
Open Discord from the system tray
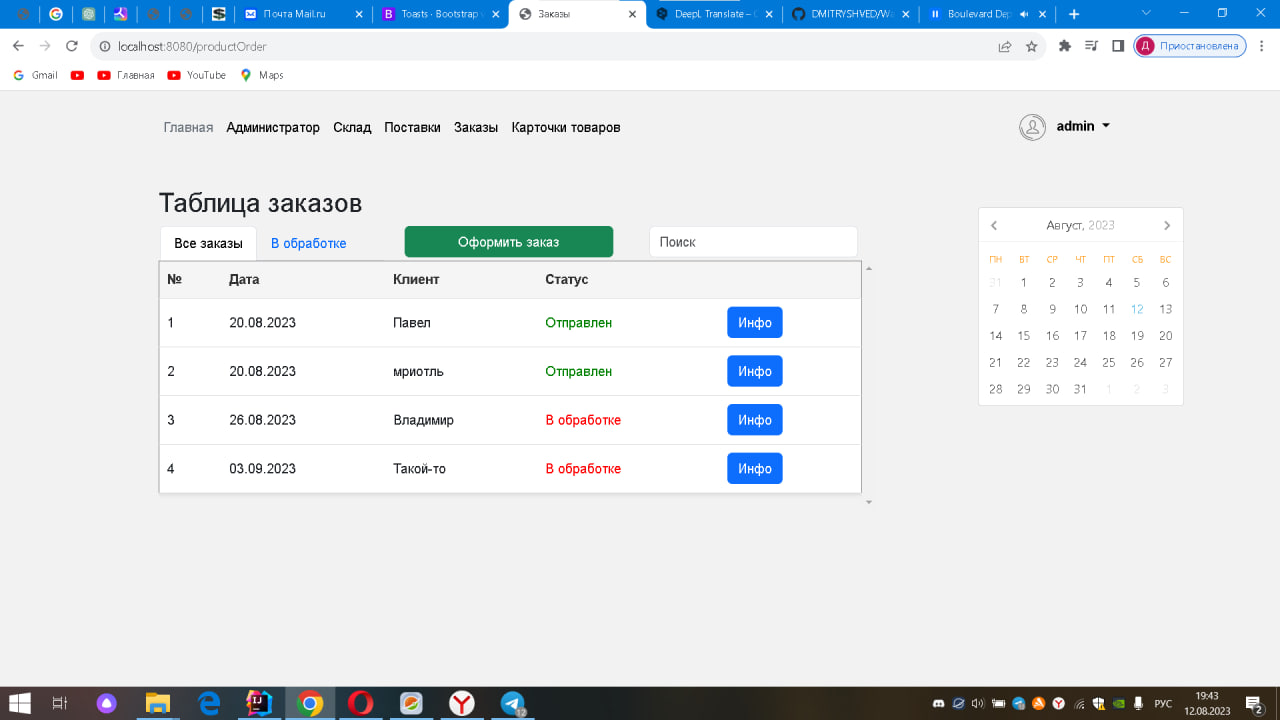click(x=938, y=703)
